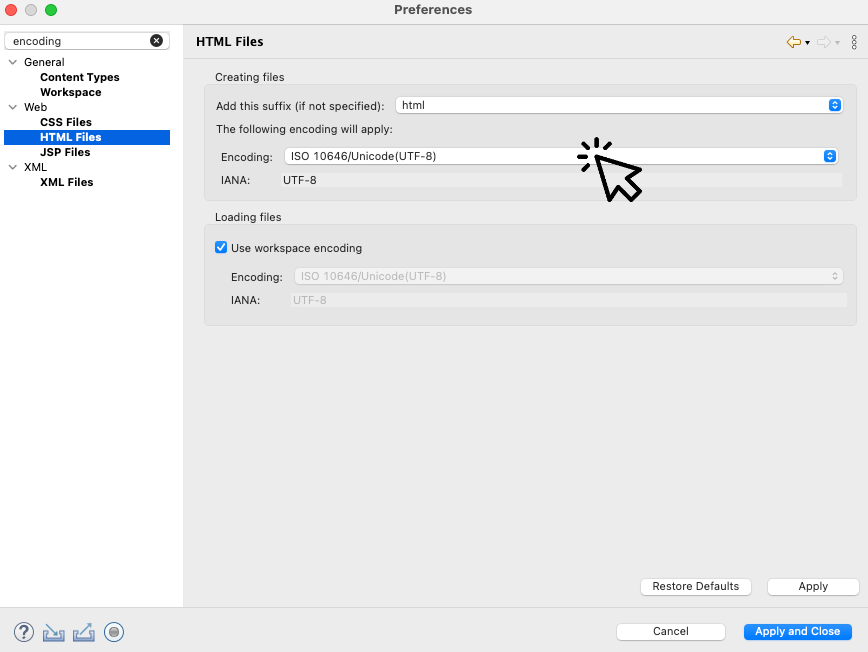Zoom the Preferences window green button
The height and width of the screenshot is (652, 868).
tap(51, 10)
